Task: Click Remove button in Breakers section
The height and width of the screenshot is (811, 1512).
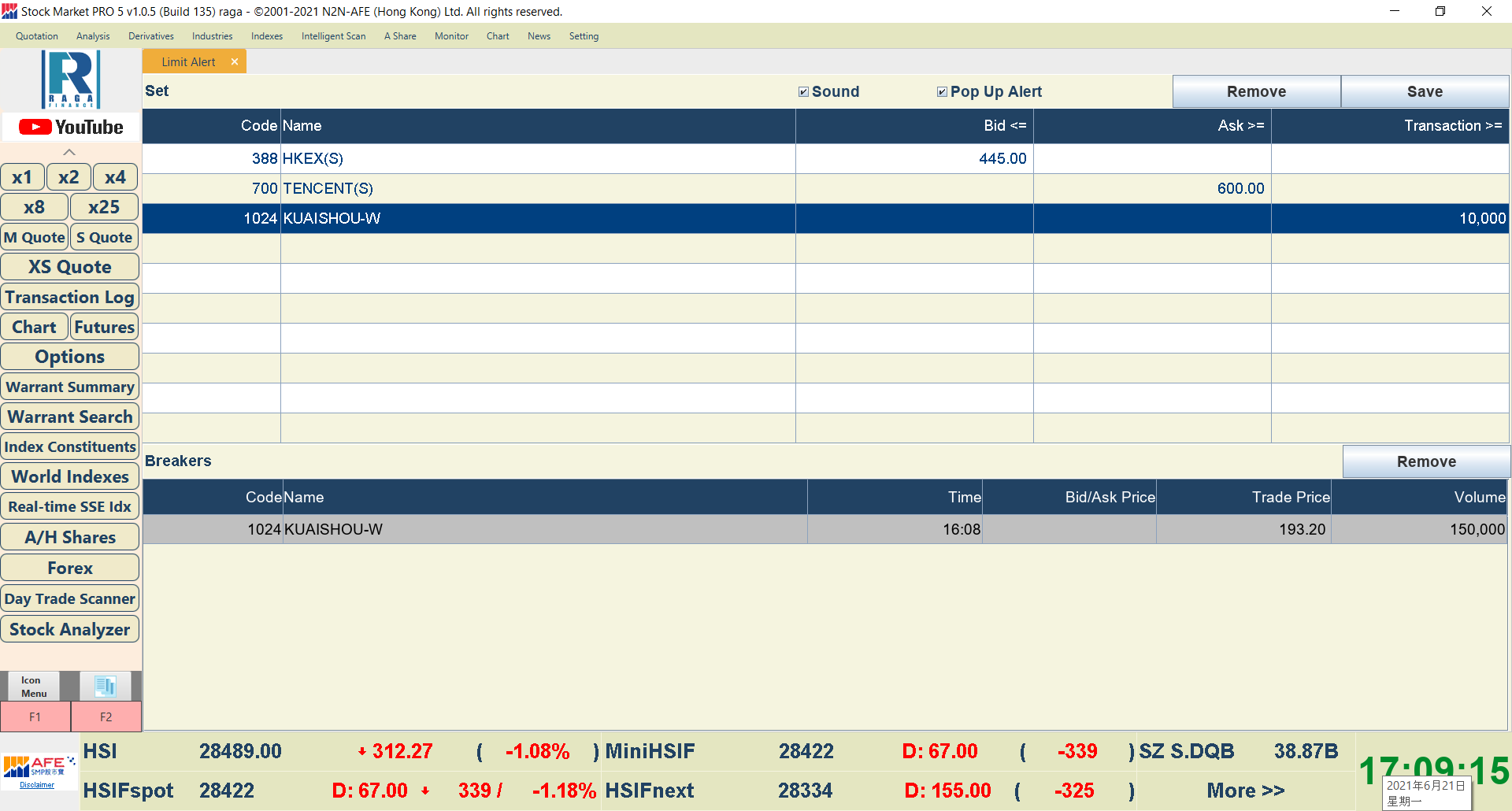Action: click(1426, 461)
